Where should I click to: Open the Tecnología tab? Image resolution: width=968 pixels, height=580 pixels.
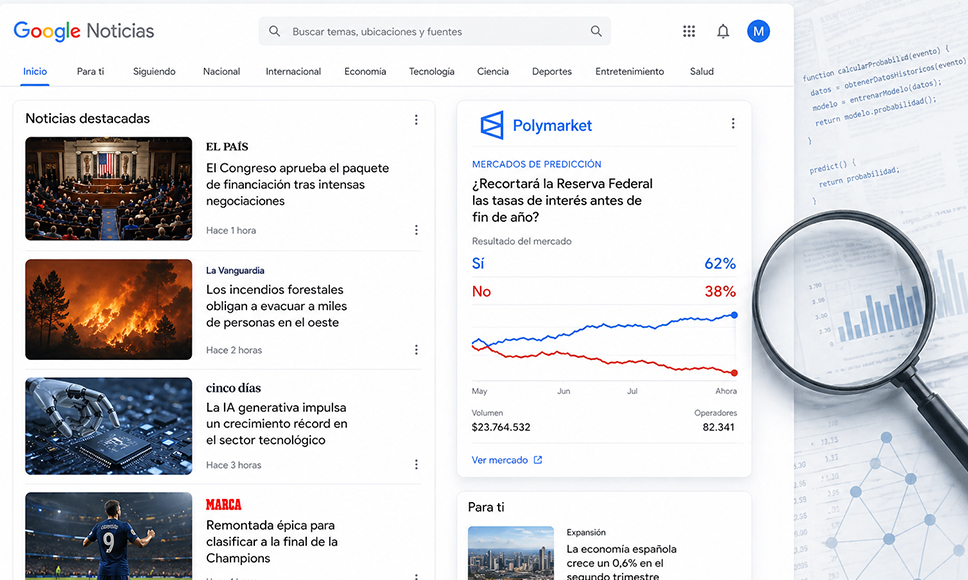(432, 72)
